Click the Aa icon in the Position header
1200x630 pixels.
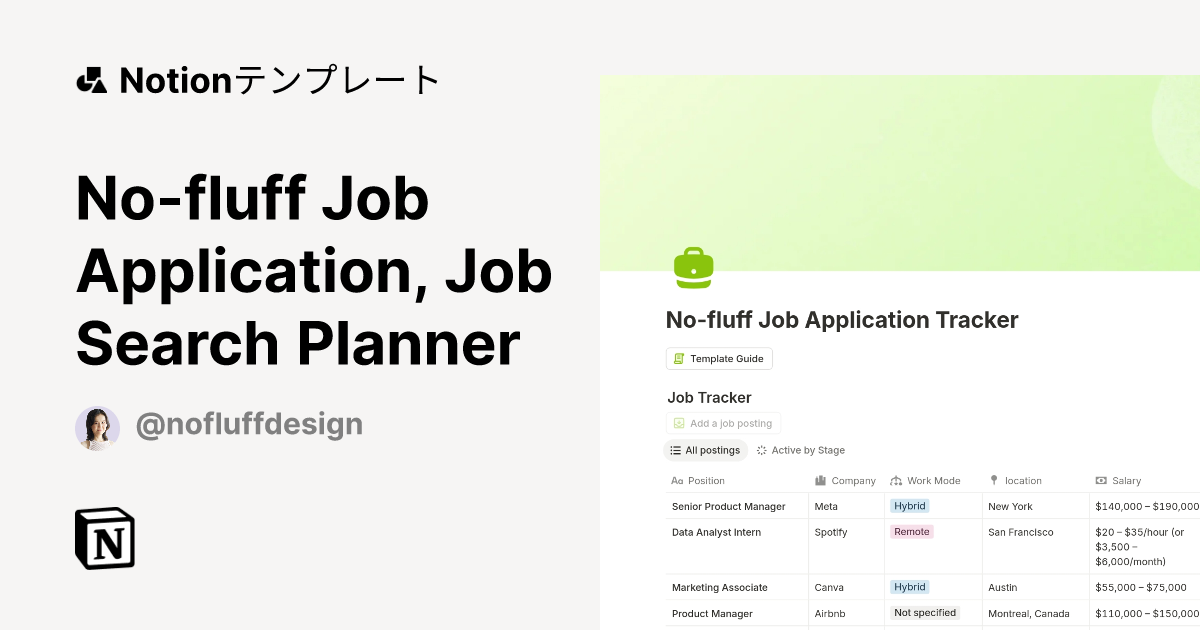[x=676, y=480]
